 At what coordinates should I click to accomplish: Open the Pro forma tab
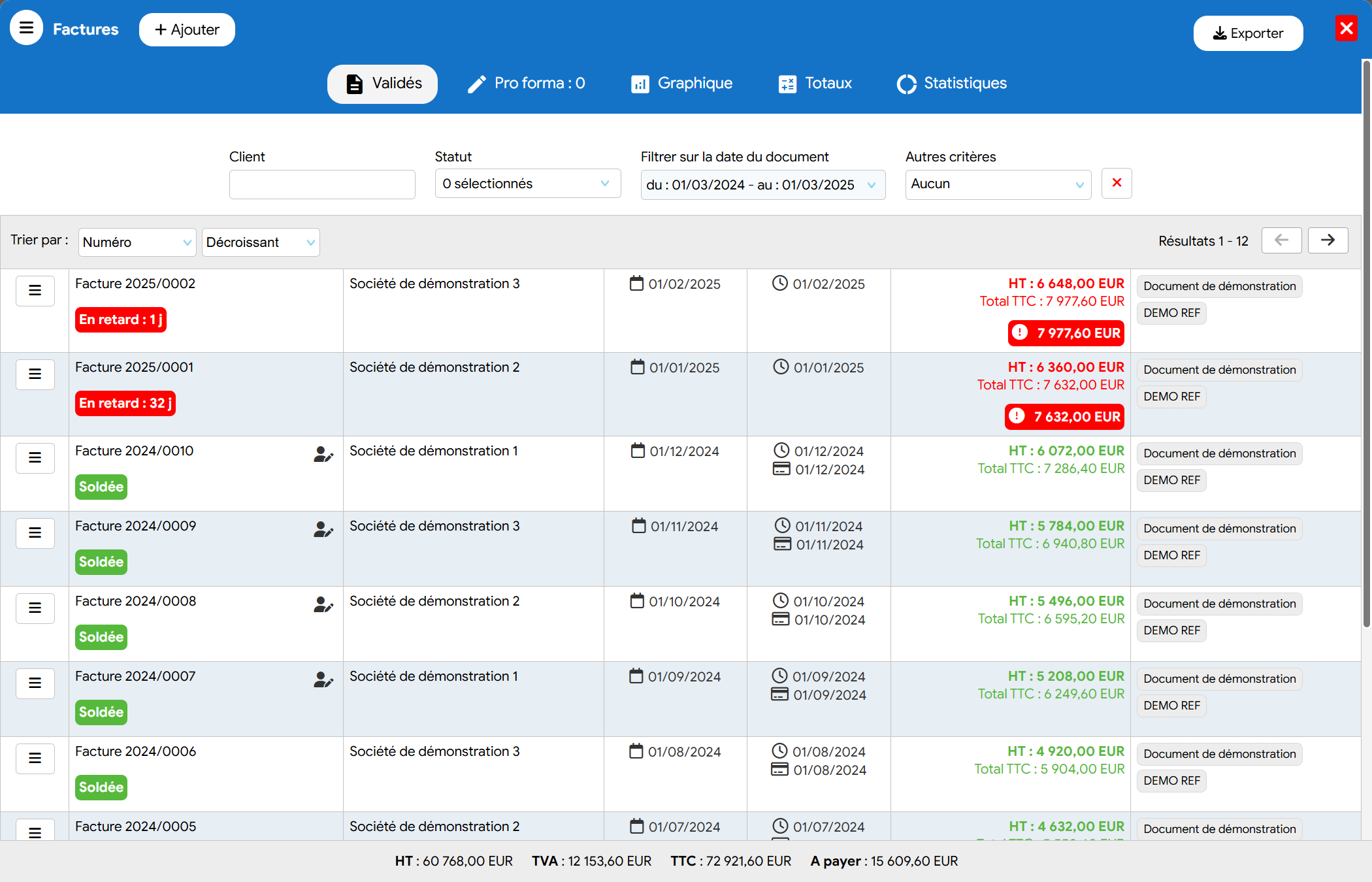click(x=527, y=84)
